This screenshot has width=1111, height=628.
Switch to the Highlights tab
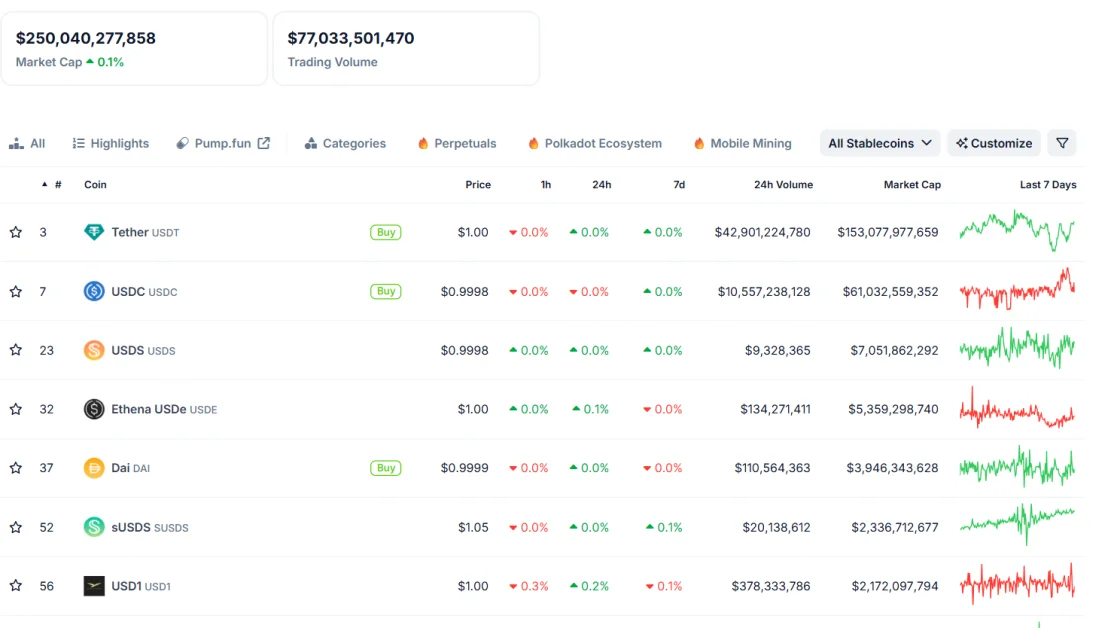111,143
